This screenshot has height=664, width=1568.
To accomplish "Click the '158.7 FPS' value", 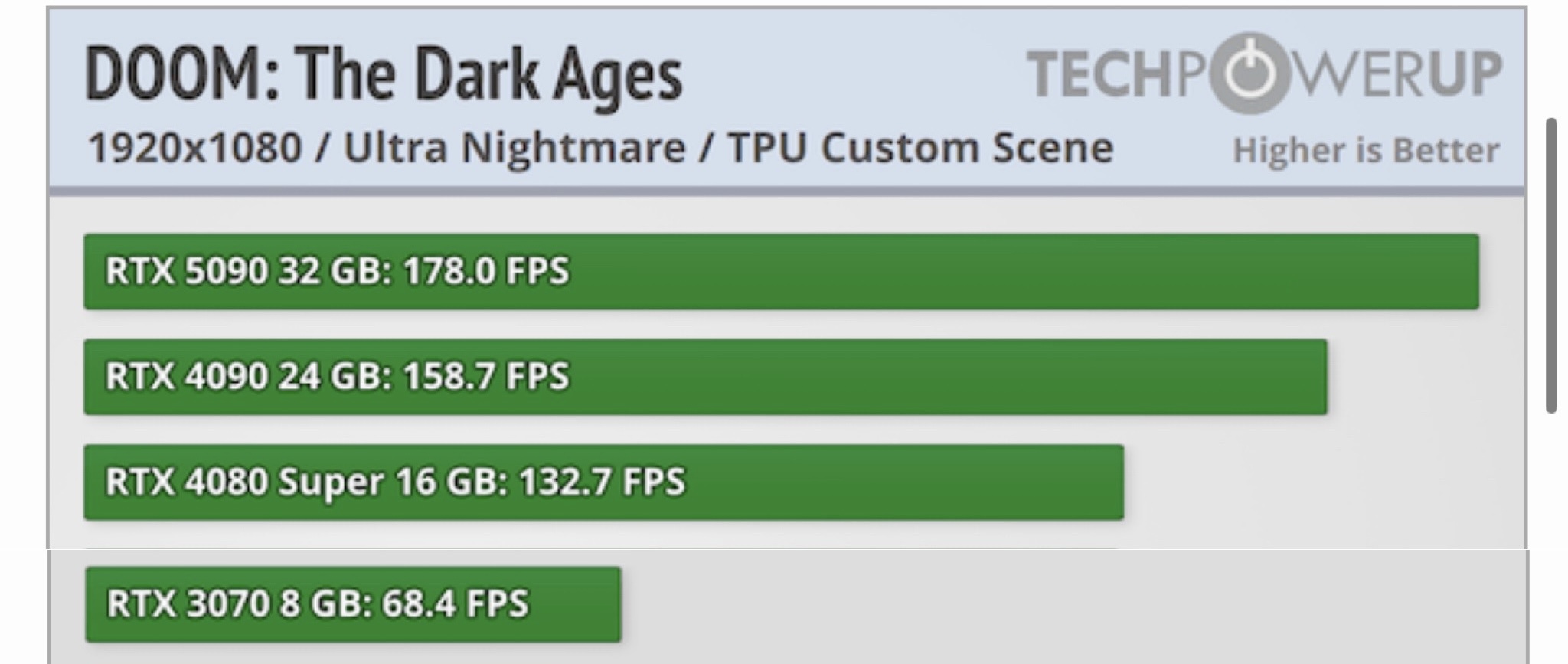I will click(x=486, y=377).
